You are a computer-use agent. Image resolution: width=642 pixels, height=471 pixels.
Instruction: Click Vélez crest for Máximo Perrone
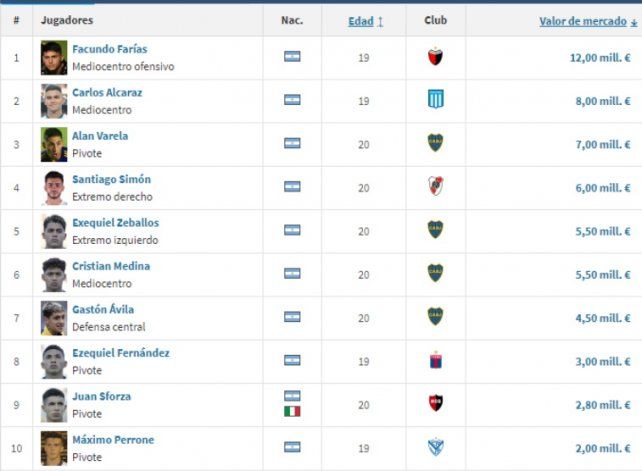435,446
